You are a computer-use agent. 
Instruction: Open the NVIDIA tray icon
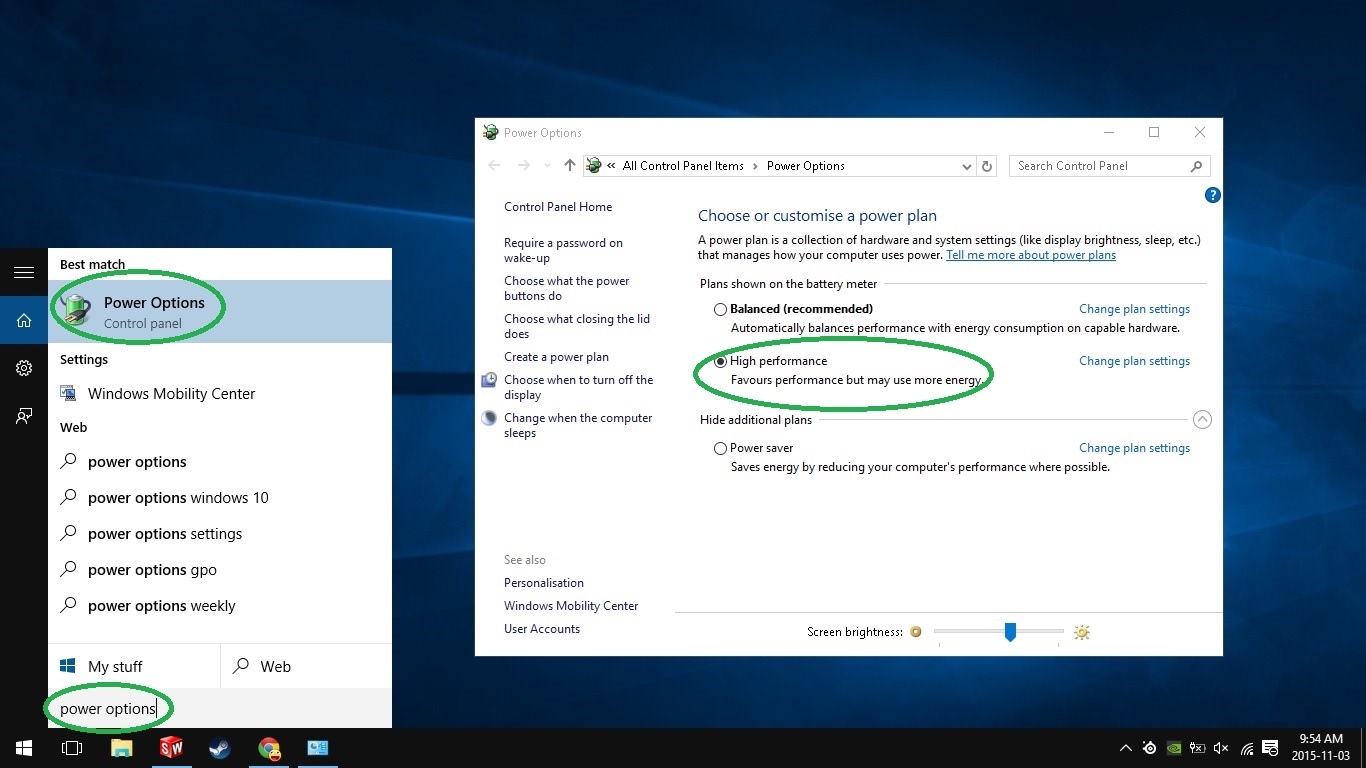(1174, 748)
